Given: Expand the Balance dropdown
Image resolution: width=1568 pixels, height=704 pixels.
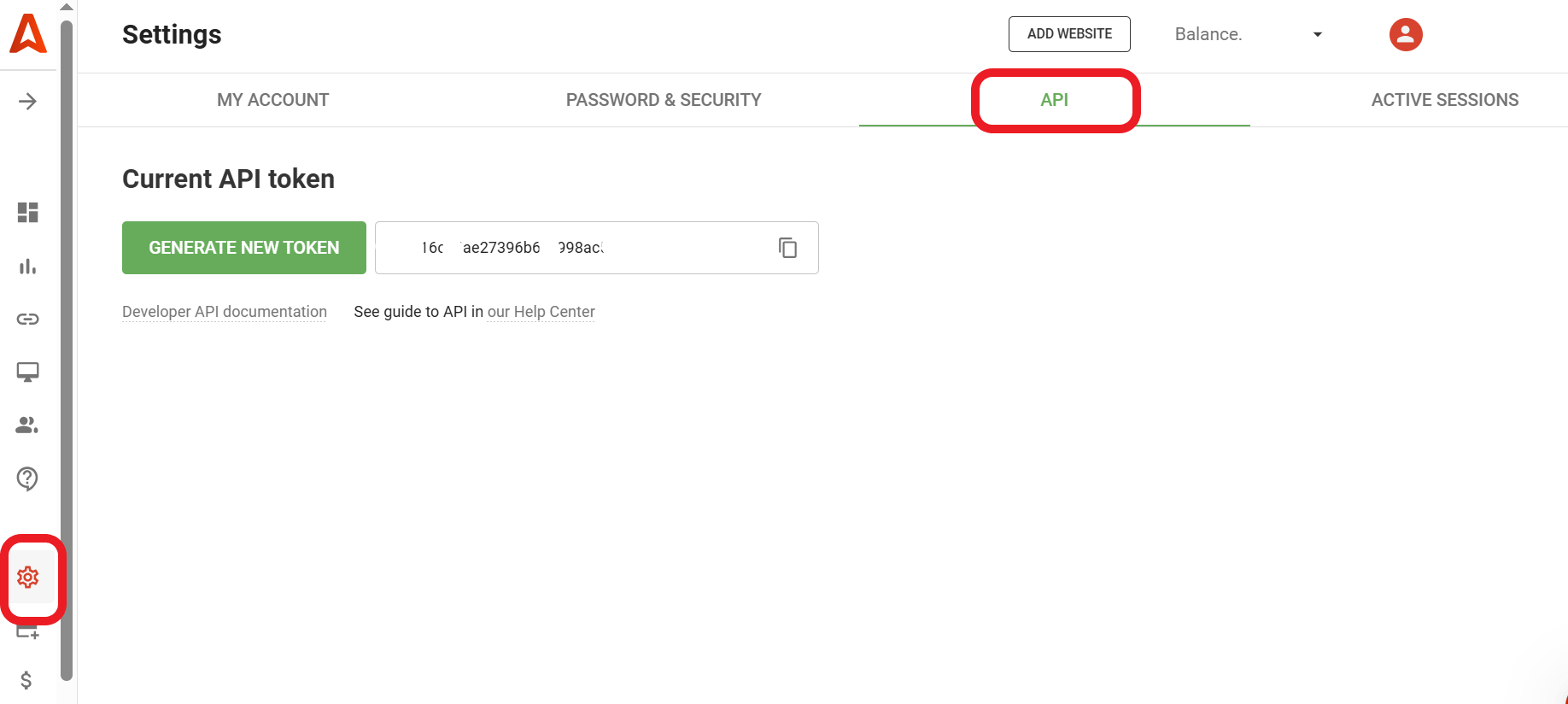Looking at the screenshot, I should click(1317, 35).
